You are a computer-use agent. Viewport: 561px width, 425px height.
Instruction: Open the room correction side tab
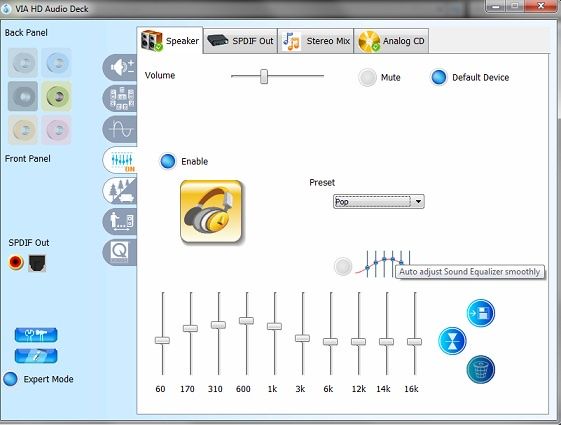click(x=120, y=221)
